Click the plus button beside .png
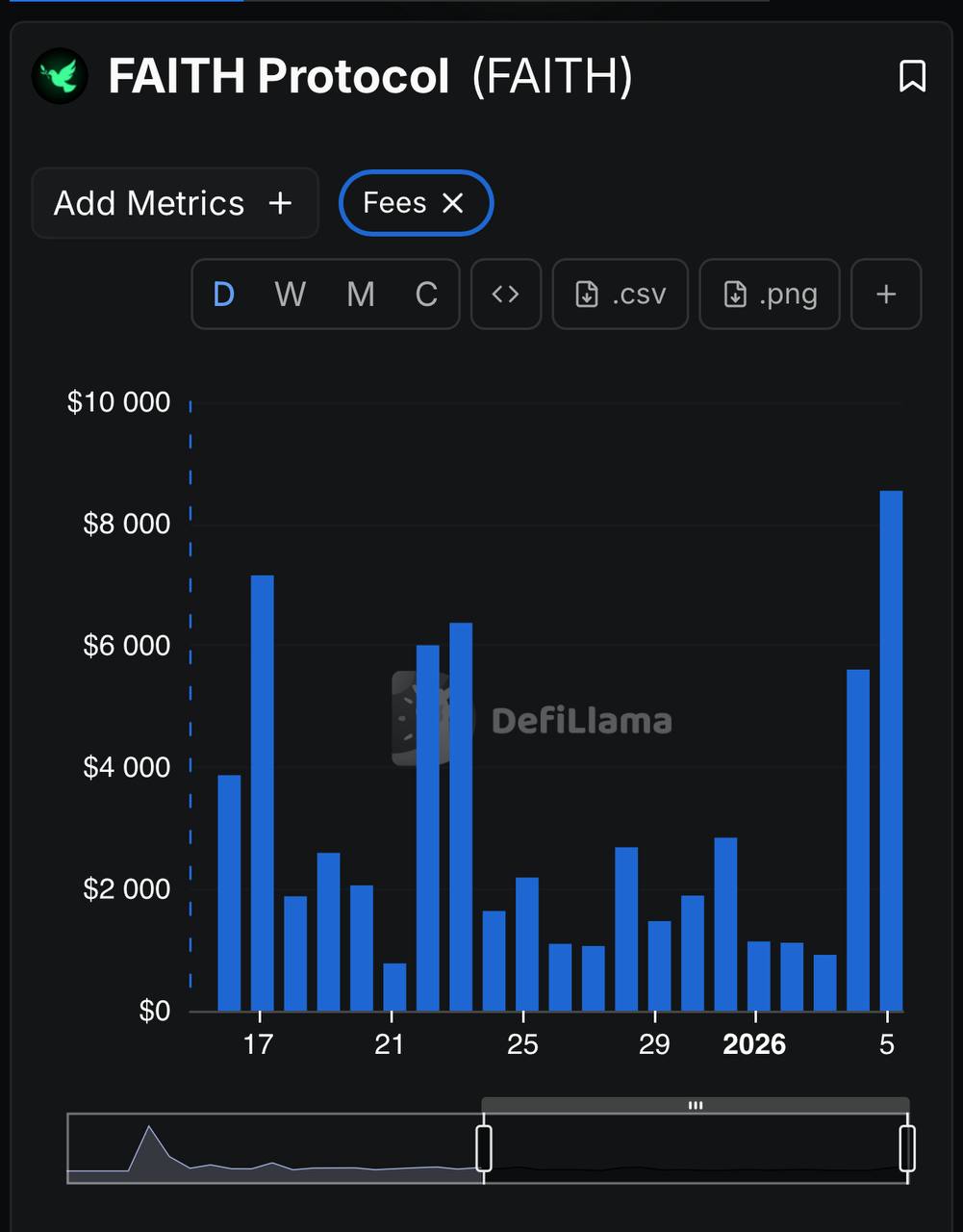This screenshot has width=963, height=1232. [886, 295]
